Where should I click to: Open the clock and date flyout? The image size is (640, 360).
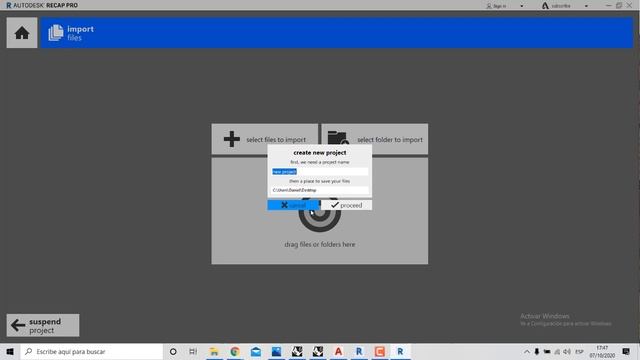[x=602, y=351]
